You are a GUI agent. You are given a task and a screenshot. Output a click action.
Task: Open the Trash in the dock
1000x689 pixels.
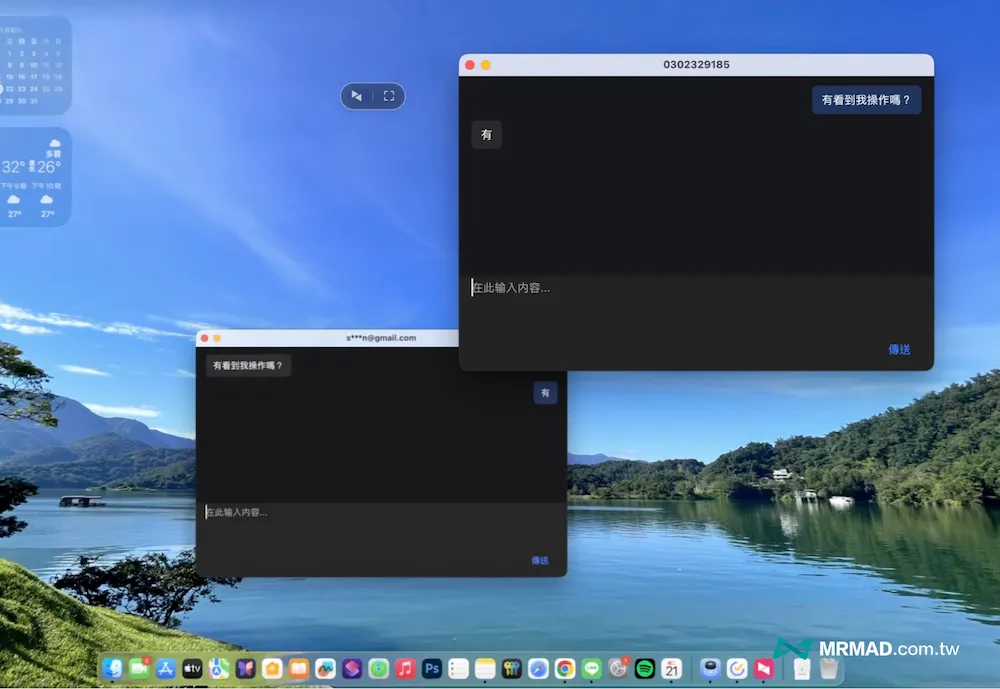pyautogui.click(x=828, y=669)
